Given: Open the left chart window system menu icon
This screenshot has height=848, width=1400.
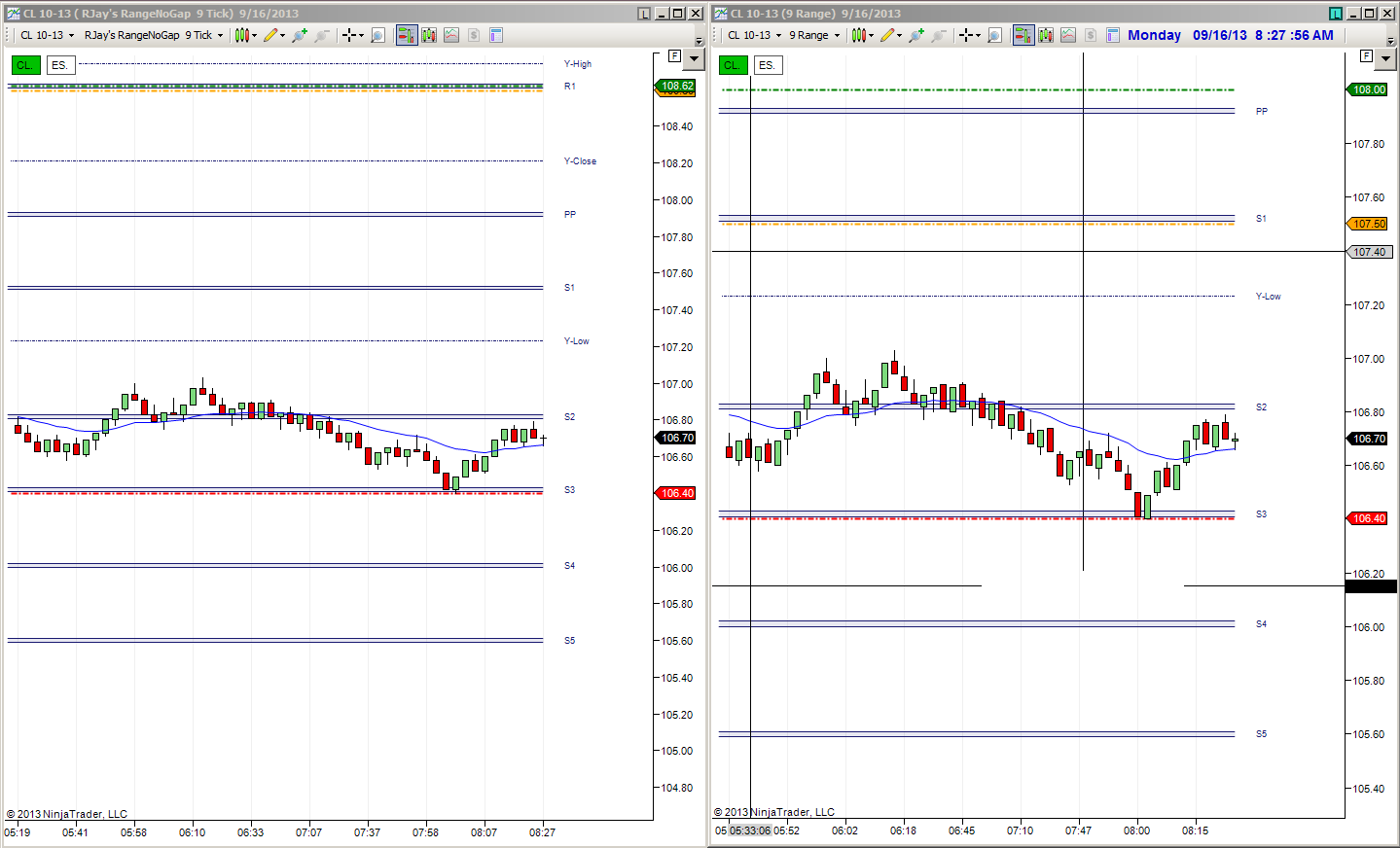Looking at the screenshot, I should click(x=13, y=14).
